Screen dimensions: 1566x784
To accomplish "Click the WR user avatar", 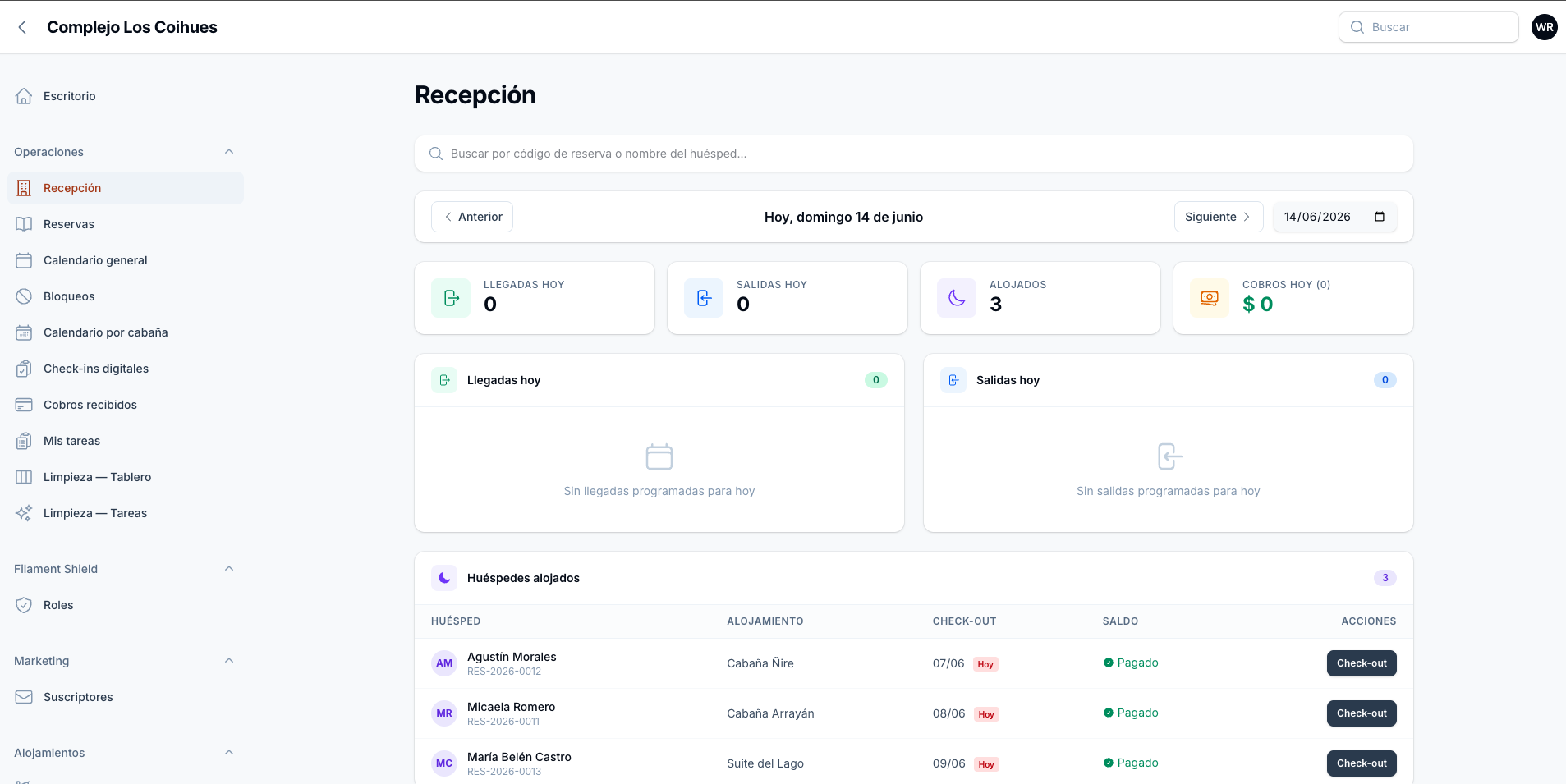I will [1545, 27].
